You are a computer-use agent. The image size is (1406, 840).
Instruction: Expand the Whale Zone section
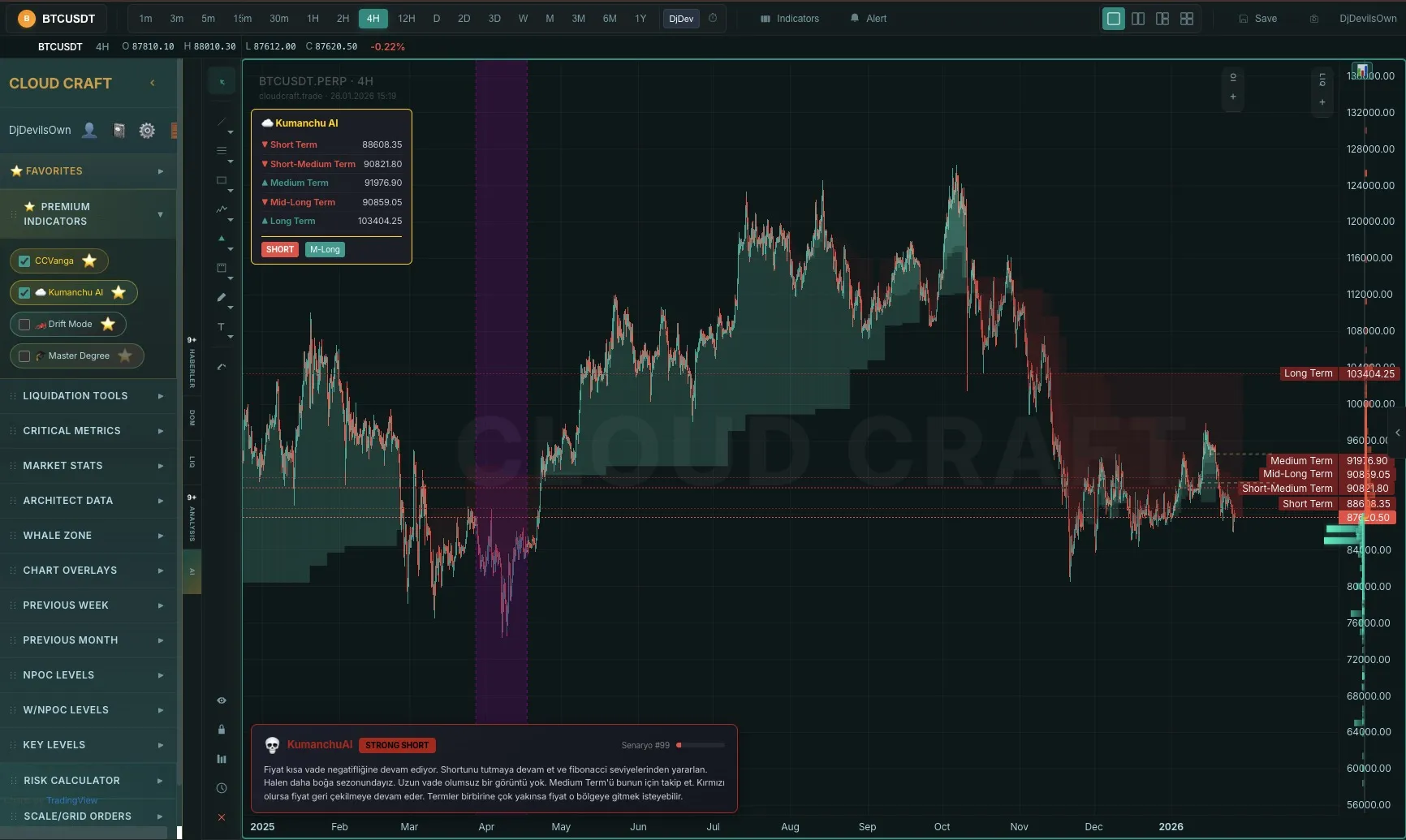tap(88, 536)
